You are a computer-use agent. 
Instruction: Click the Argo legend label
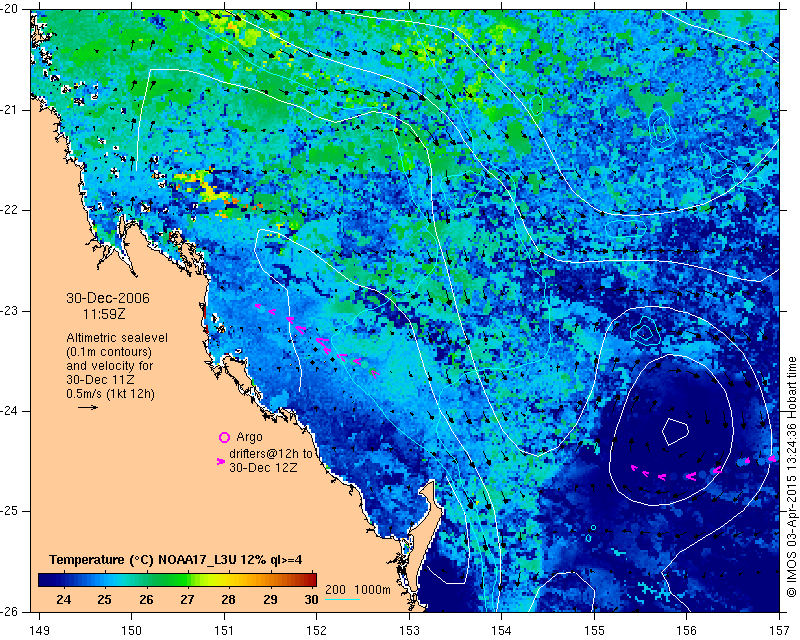coord(249,437)
